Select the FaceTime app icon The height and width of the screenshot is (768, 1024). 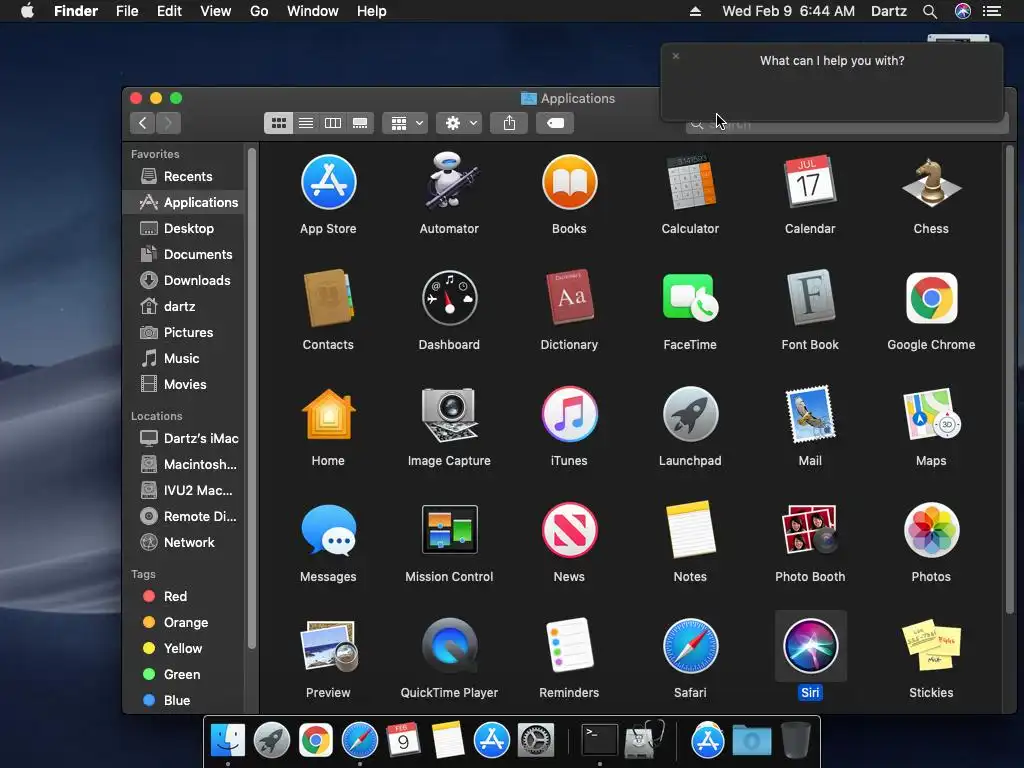[690, 298]
